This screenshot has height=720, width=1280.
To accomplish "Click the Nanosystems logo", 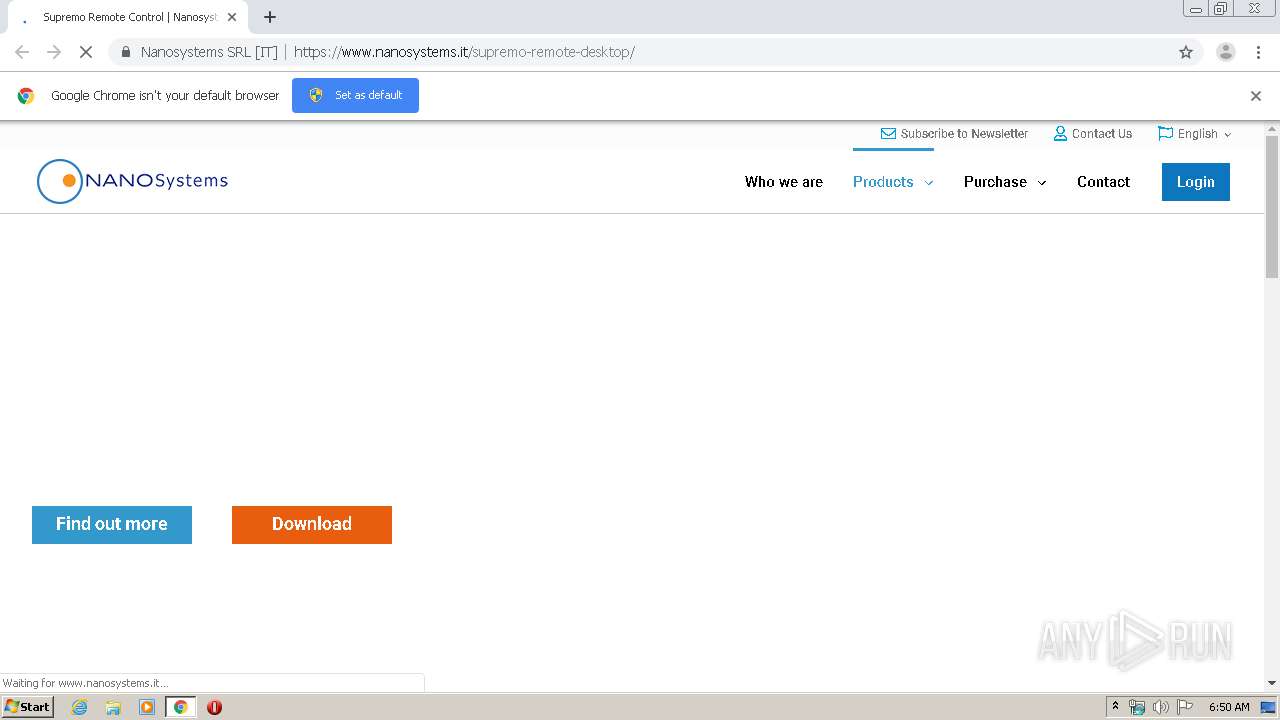I will 132,181.
